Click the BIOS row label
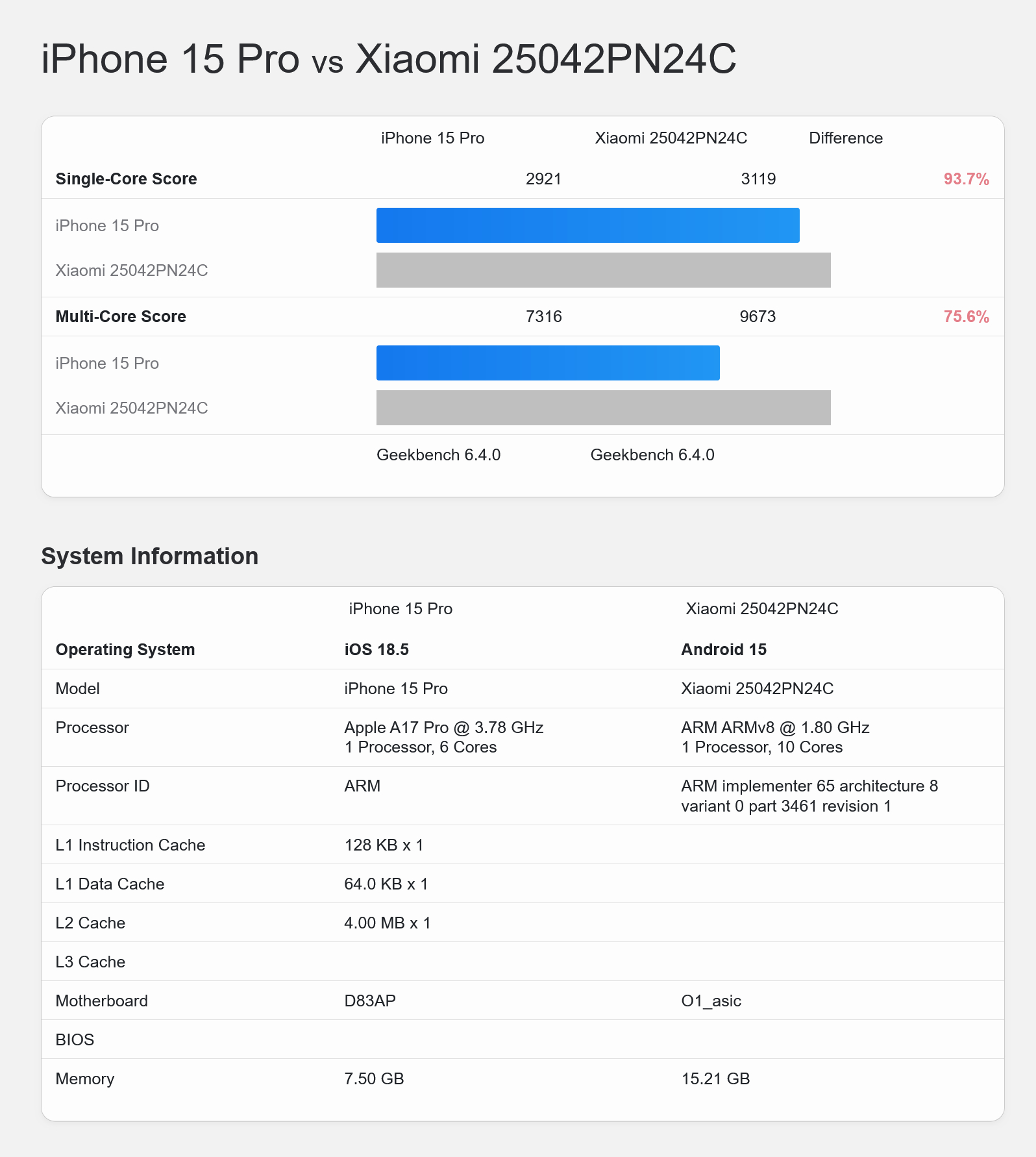1036x1157 pixels. pyautogui.click(x=75, y=1040)
